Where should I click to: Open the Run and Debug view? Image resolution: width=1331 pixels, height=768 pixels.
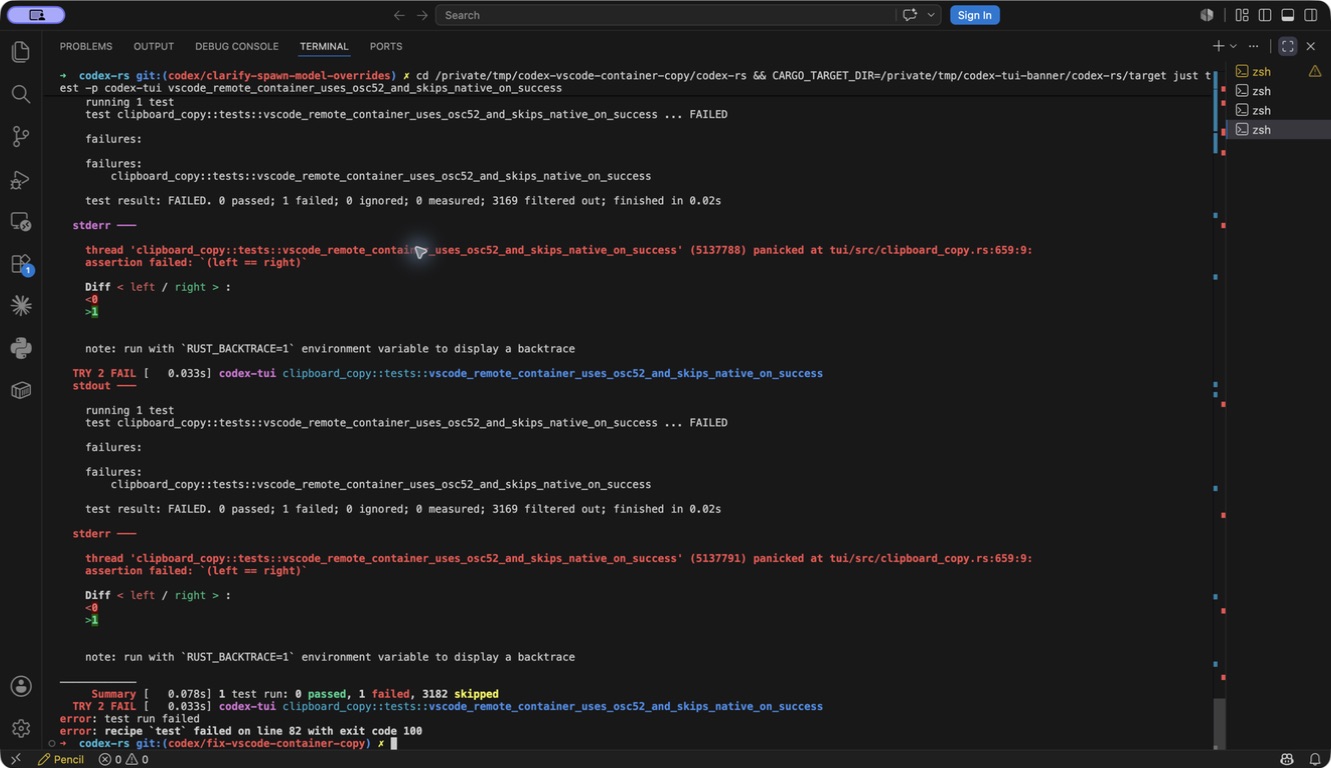(20, 180)
